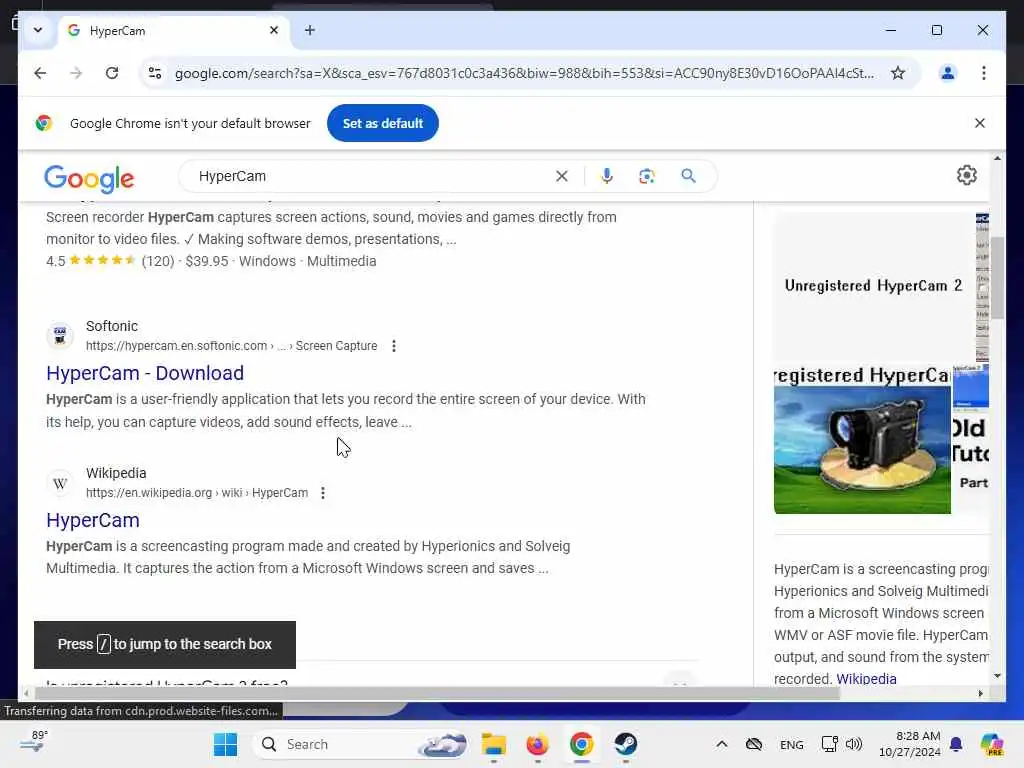The width and height of the screenshot is (1024, 768).
Task: Open the Unregistered HyperCam 2 image
Action: point(874,285)
